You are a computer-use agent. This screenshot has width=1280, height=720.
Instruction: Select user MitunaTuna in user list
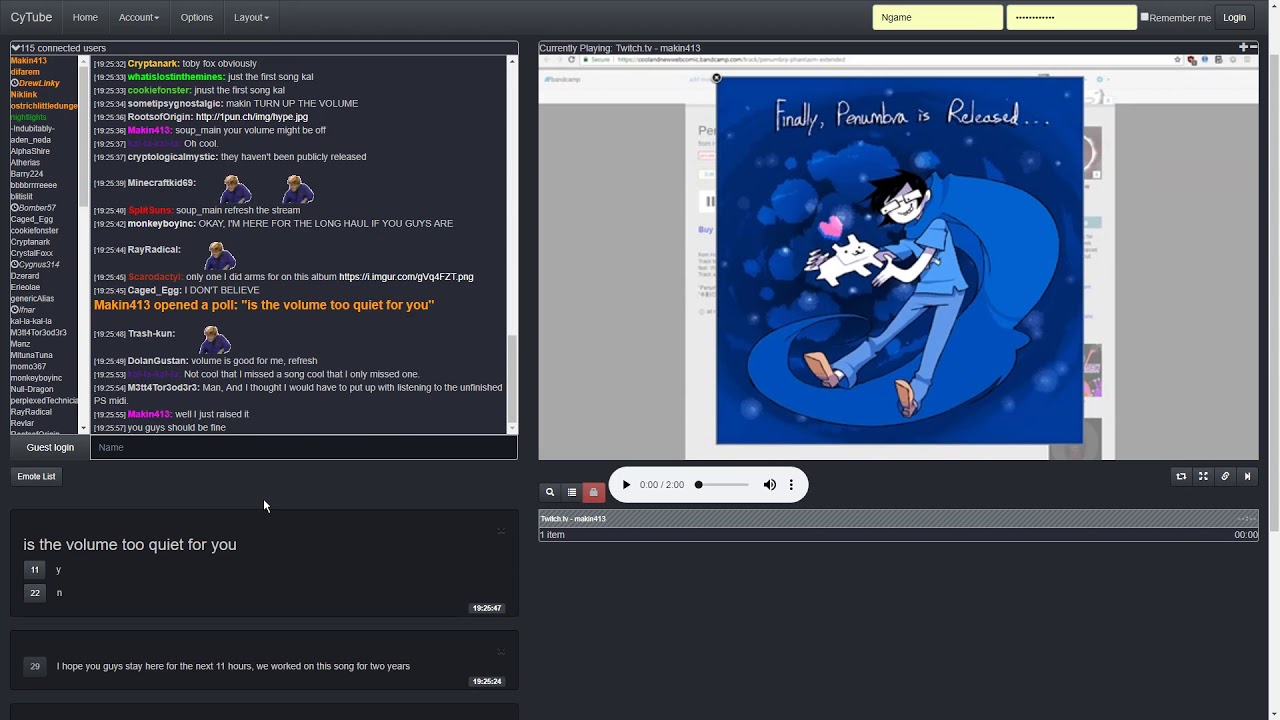pos(31,355)
